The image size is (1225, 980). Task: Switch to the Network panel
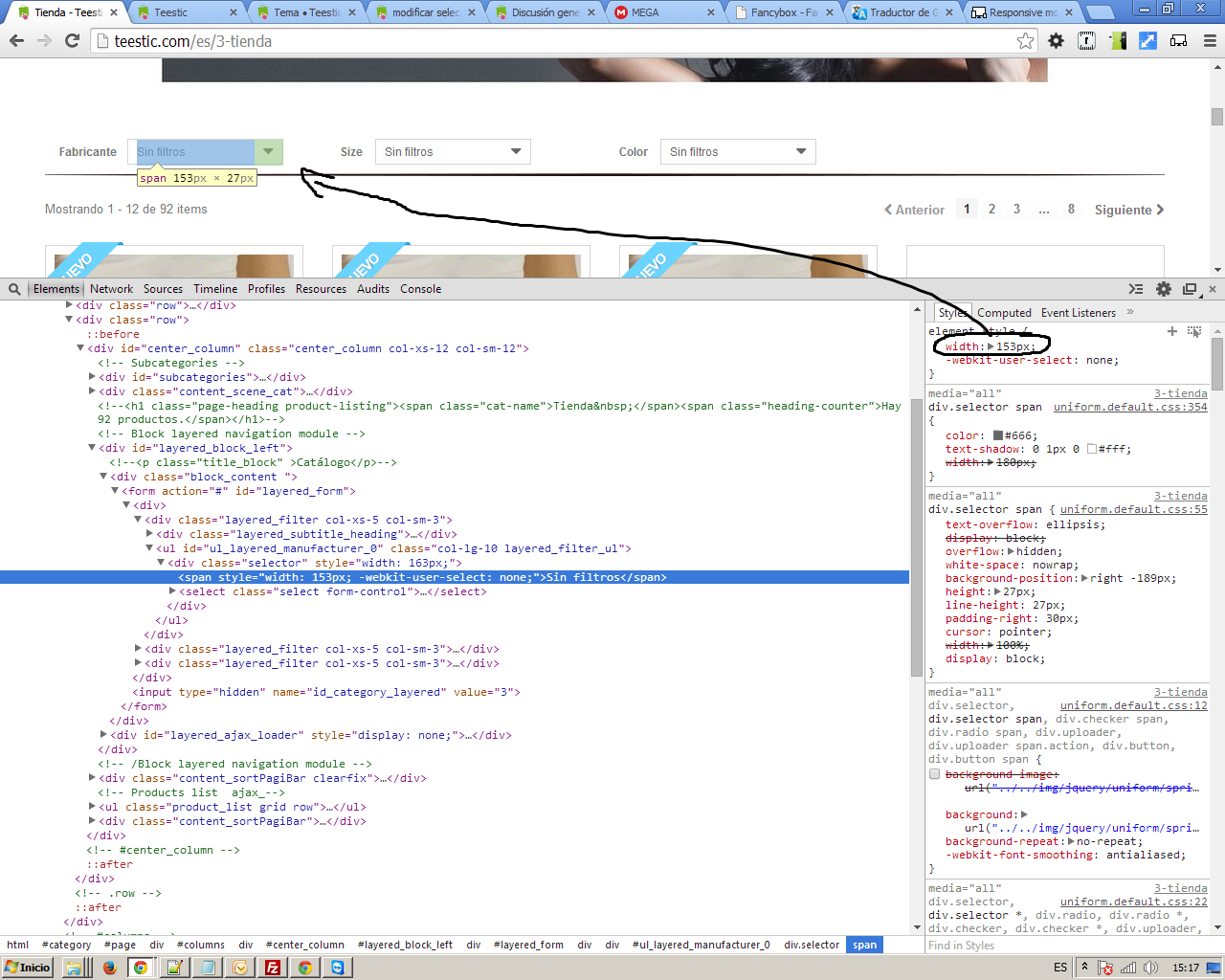[112, 289]
